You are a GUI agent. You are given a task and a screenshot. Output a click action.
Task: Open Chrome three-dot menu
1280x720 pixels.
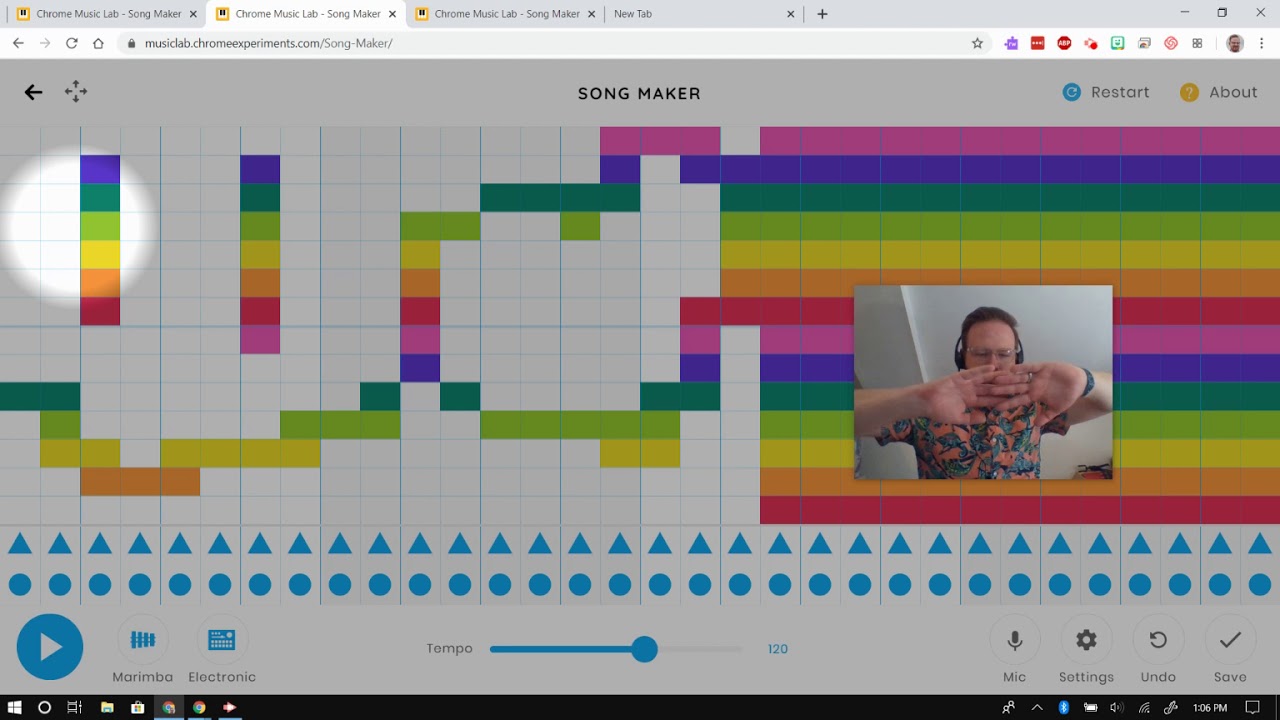click(x=1262, y=43)
